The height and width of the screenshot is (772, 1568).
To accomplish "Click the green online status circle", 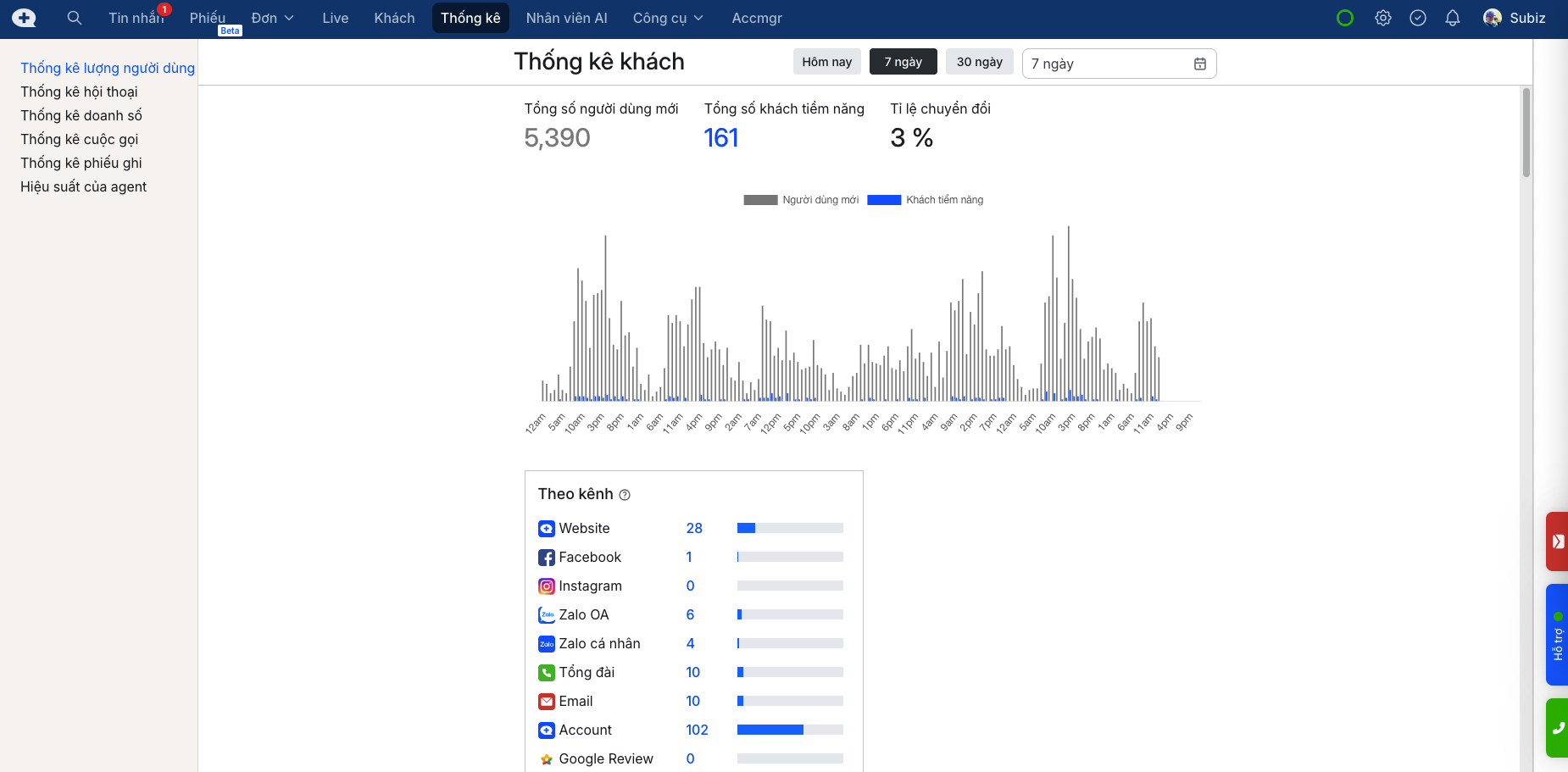I will 1344,18.
